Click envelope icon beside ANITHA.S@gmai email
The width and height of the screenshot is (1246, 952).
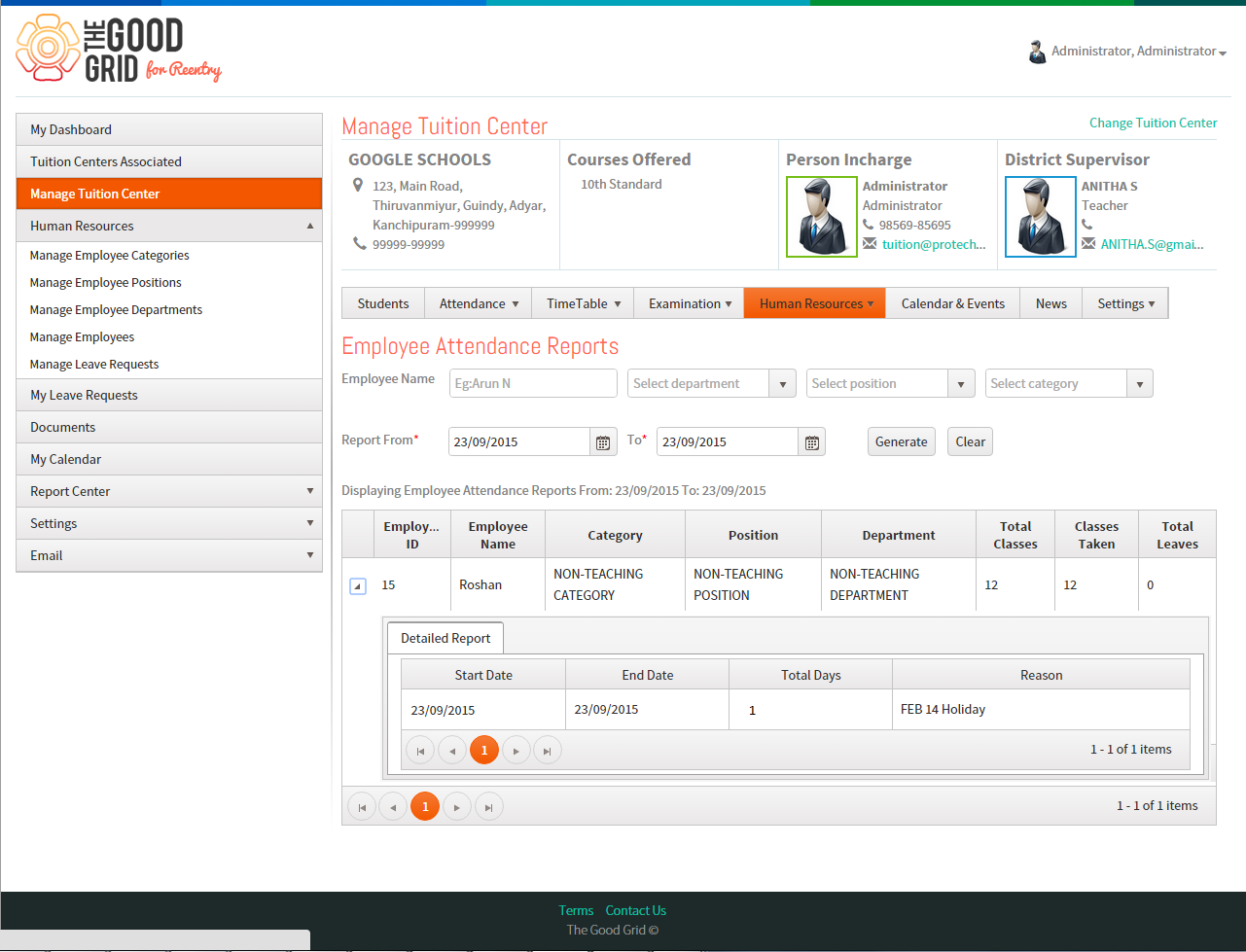coord(1088,244)
